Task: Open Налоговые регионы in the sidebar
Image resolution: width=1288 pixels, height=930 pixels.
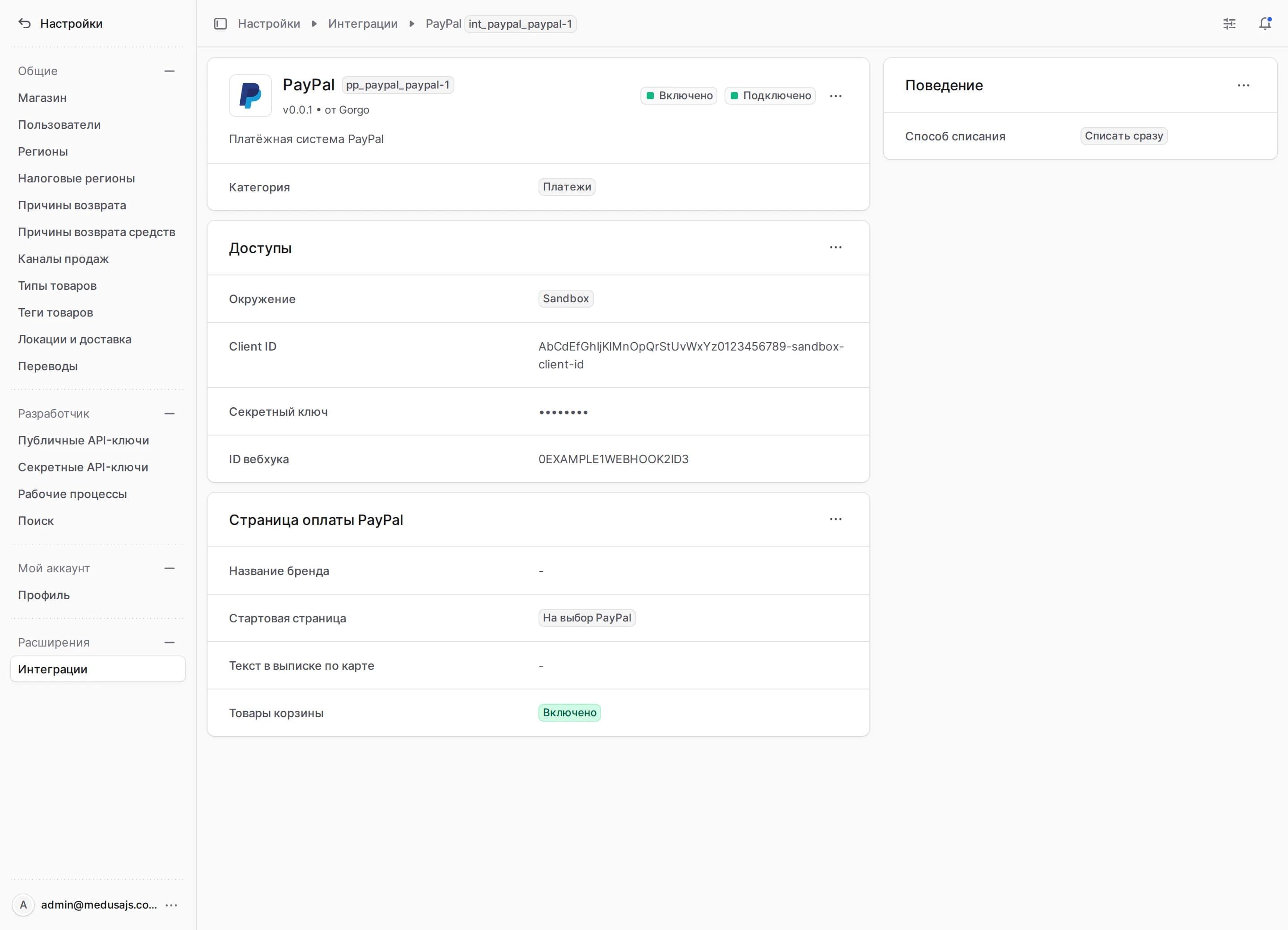Action: [97, 178]
